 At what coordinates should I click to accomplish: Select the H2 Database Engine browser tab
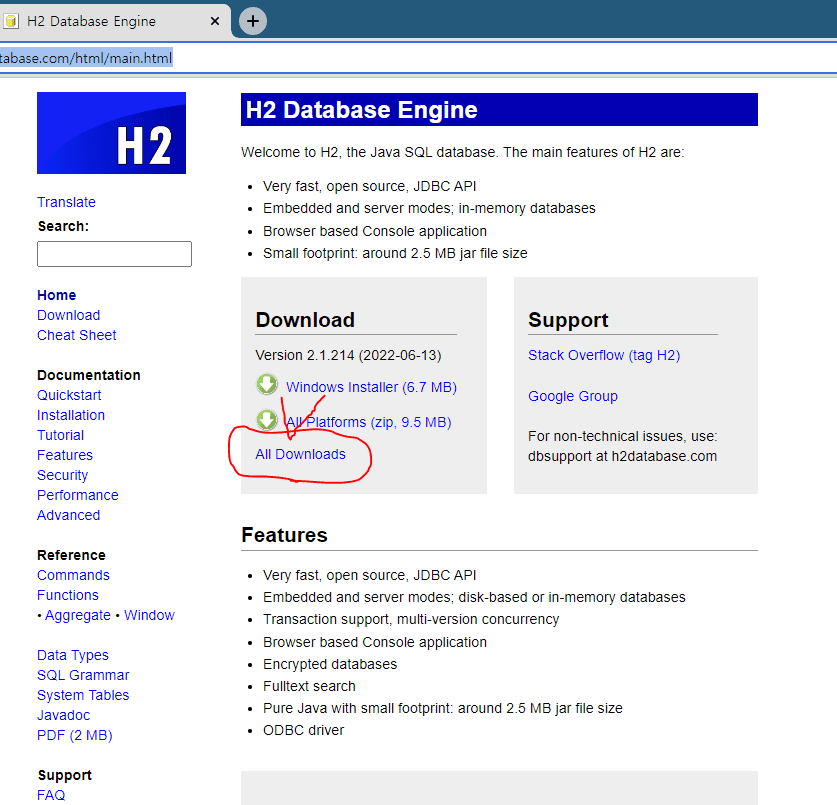click(x=100, y=21)
